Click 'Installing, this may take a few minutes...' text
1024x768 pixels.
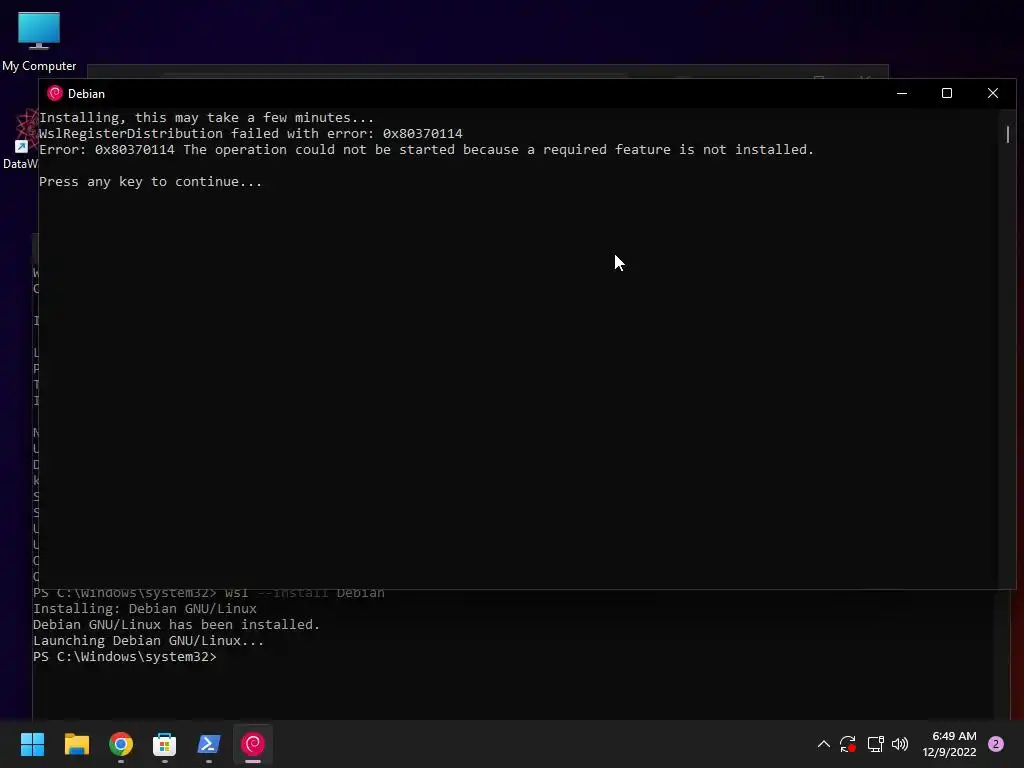tap(206, 118)
